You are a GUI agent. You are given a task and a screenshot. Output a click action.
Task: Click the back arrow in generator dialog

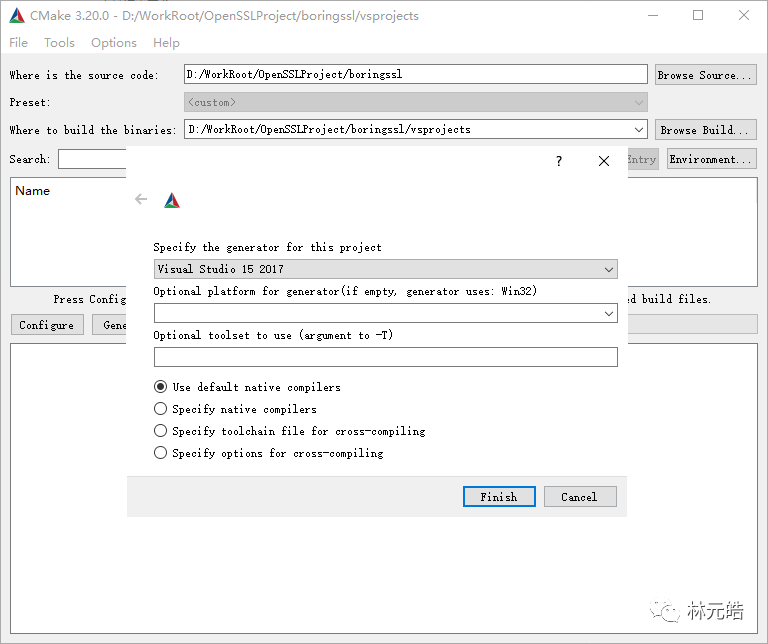click(141, 199)
